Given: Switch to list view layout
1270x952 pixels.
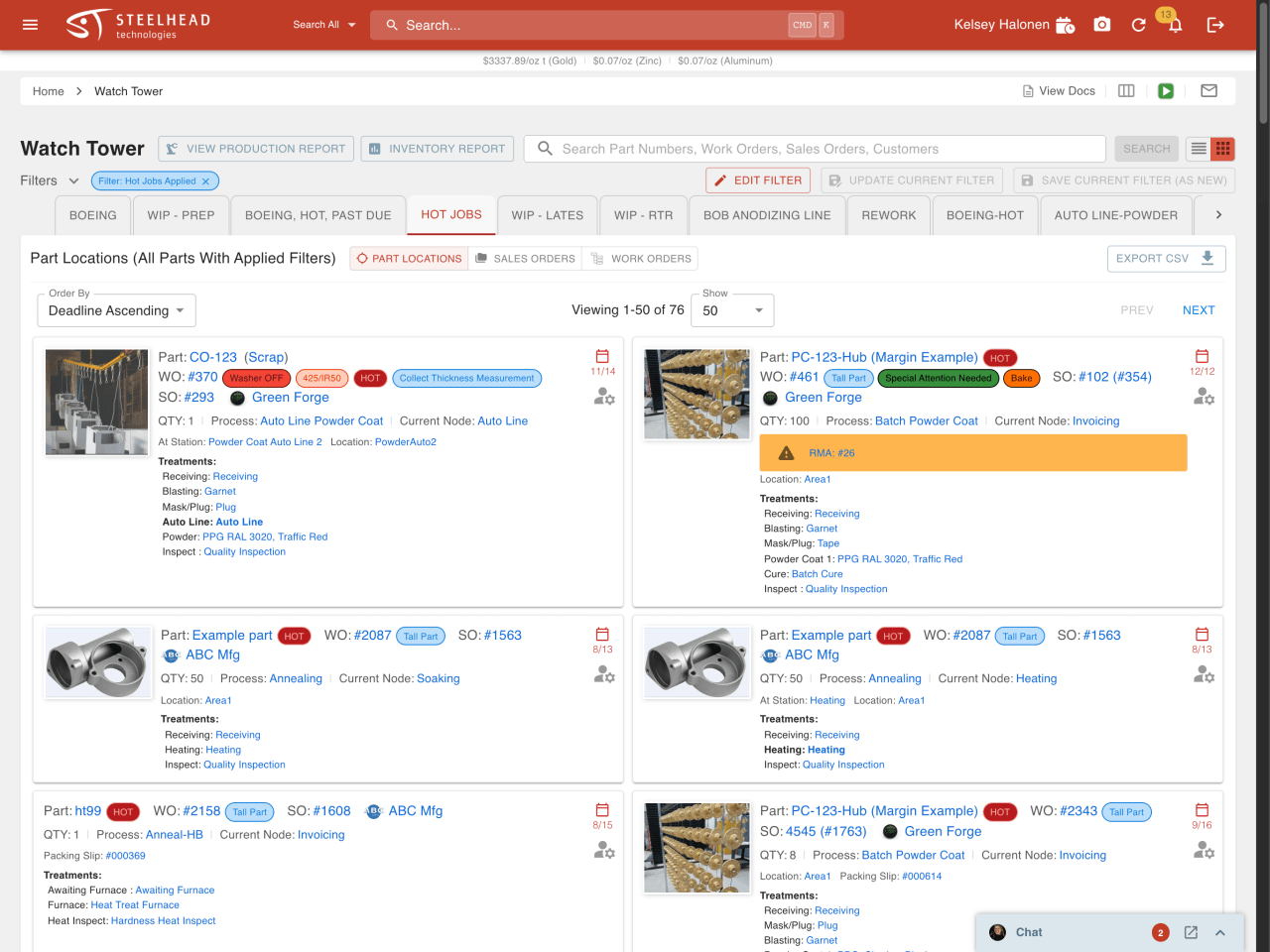Looking at the screenshot, I should (1199, 149).
